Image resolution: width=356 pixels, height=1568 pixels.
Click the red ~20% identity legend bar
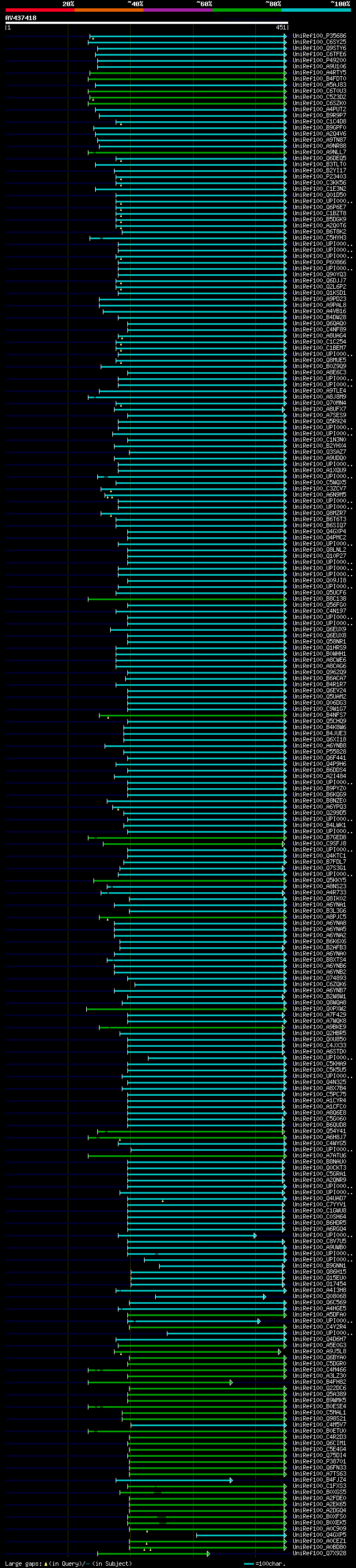click(x=39, y=10)
